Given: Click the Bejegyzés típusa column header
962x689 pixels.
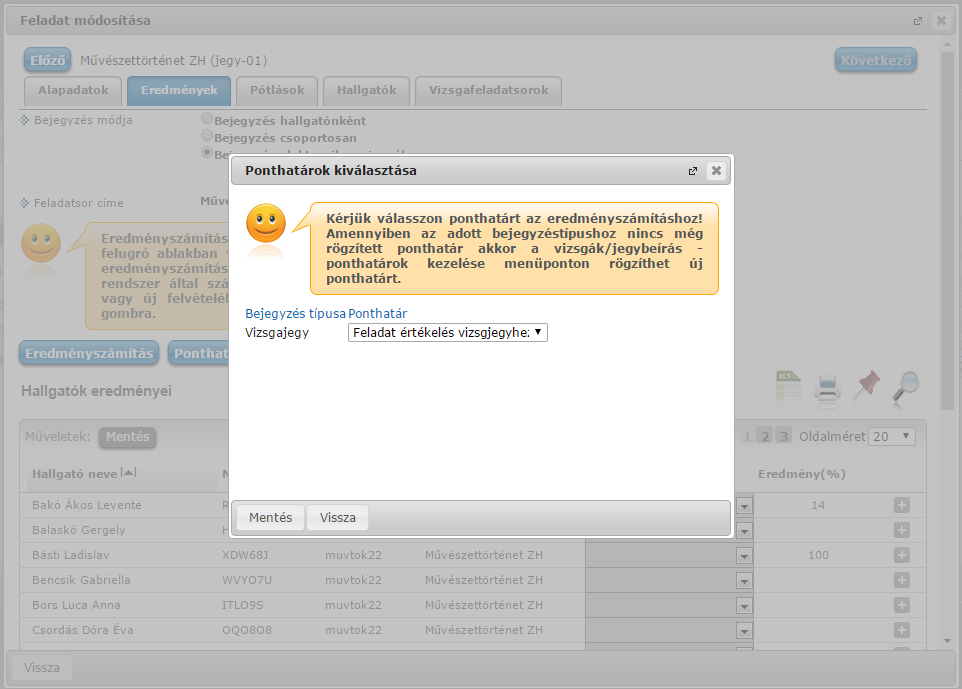Looking at the screenshot, I should [295, 314].
